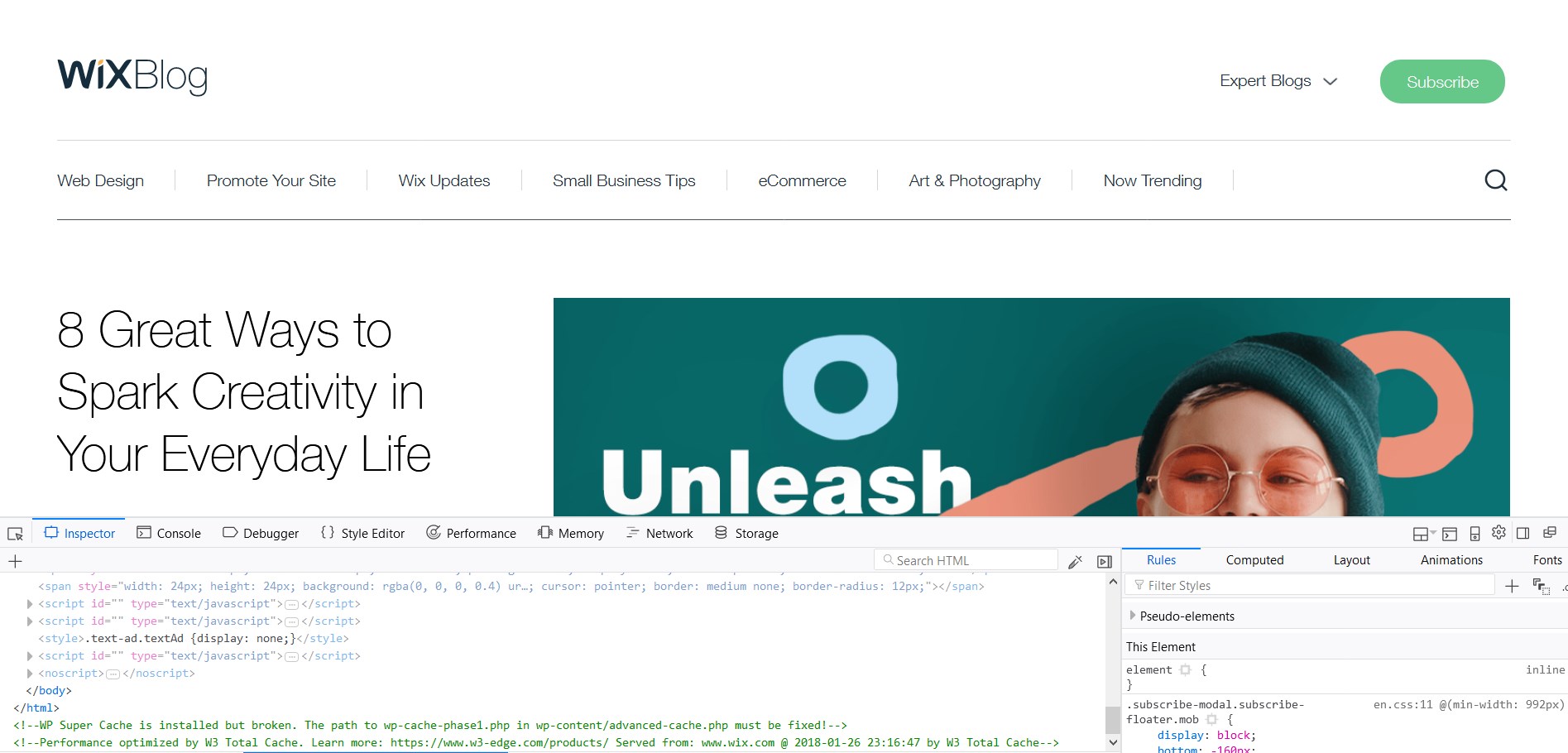1568x753 pixels.
Task: Click the Inspector tab icon
Action: [51, 533]
